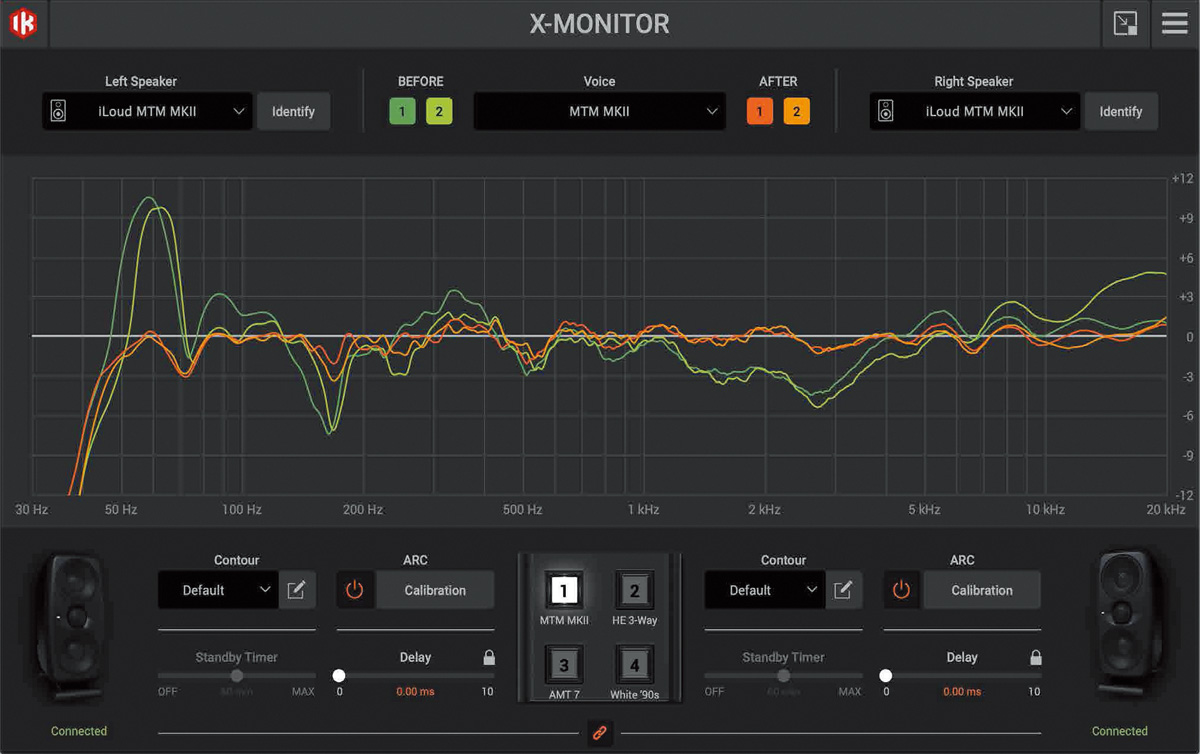Image resolution: width=1200 pixels, height=754 pixels.
Task: Open the left Contour Default dropdown
Action: pos(217,590)
